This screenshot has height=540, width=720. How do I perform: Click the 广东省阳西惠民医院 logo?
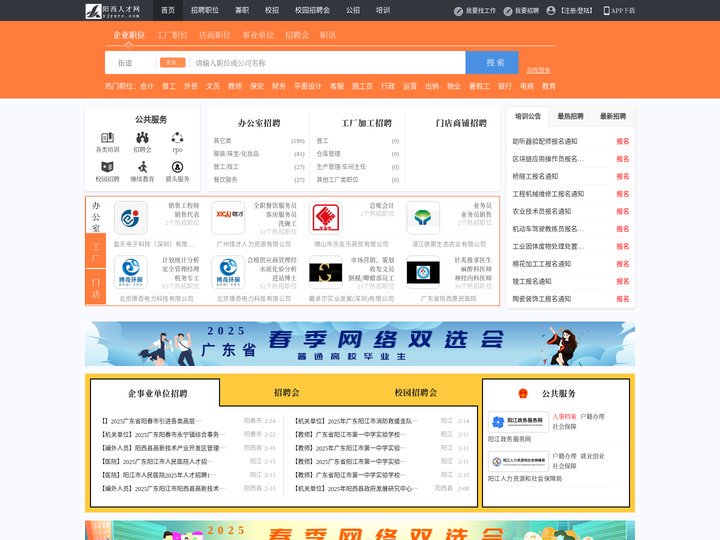click(x=423, y=272)
